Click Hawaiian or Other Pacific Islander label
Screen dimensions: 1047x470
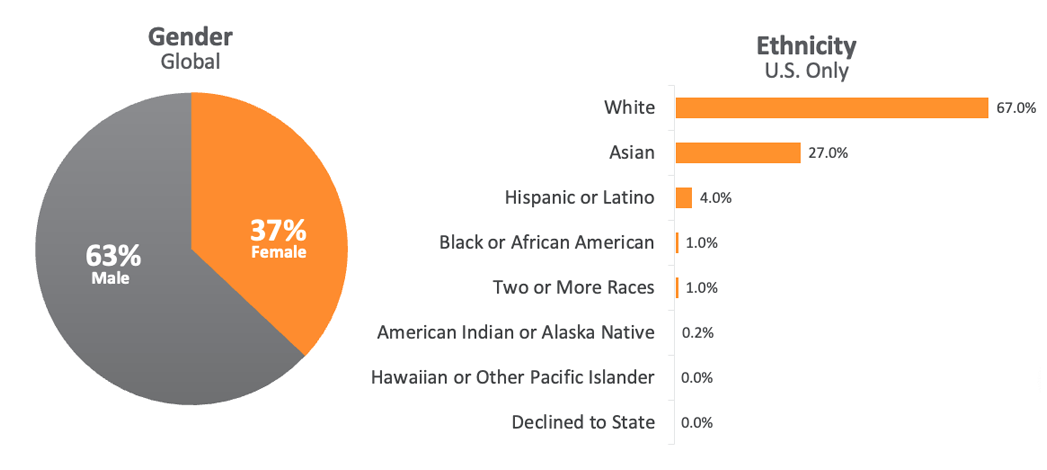(512, 377)
